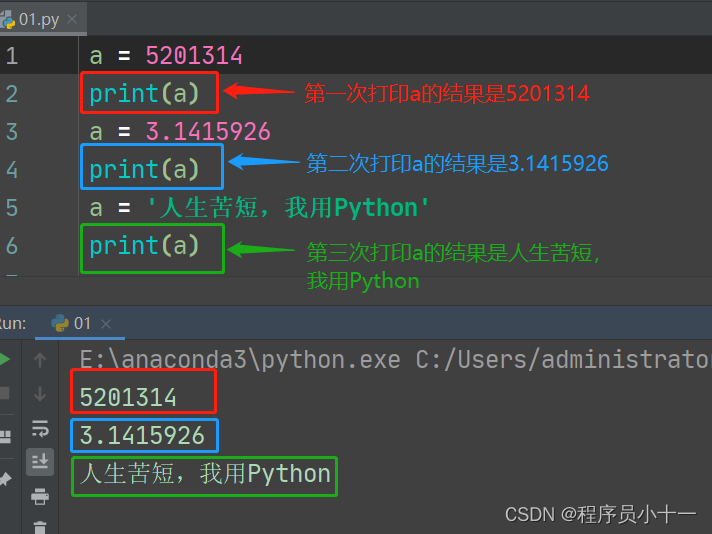Click line number 6 in the gutter

pyautogui.click(x=12, y=246)
